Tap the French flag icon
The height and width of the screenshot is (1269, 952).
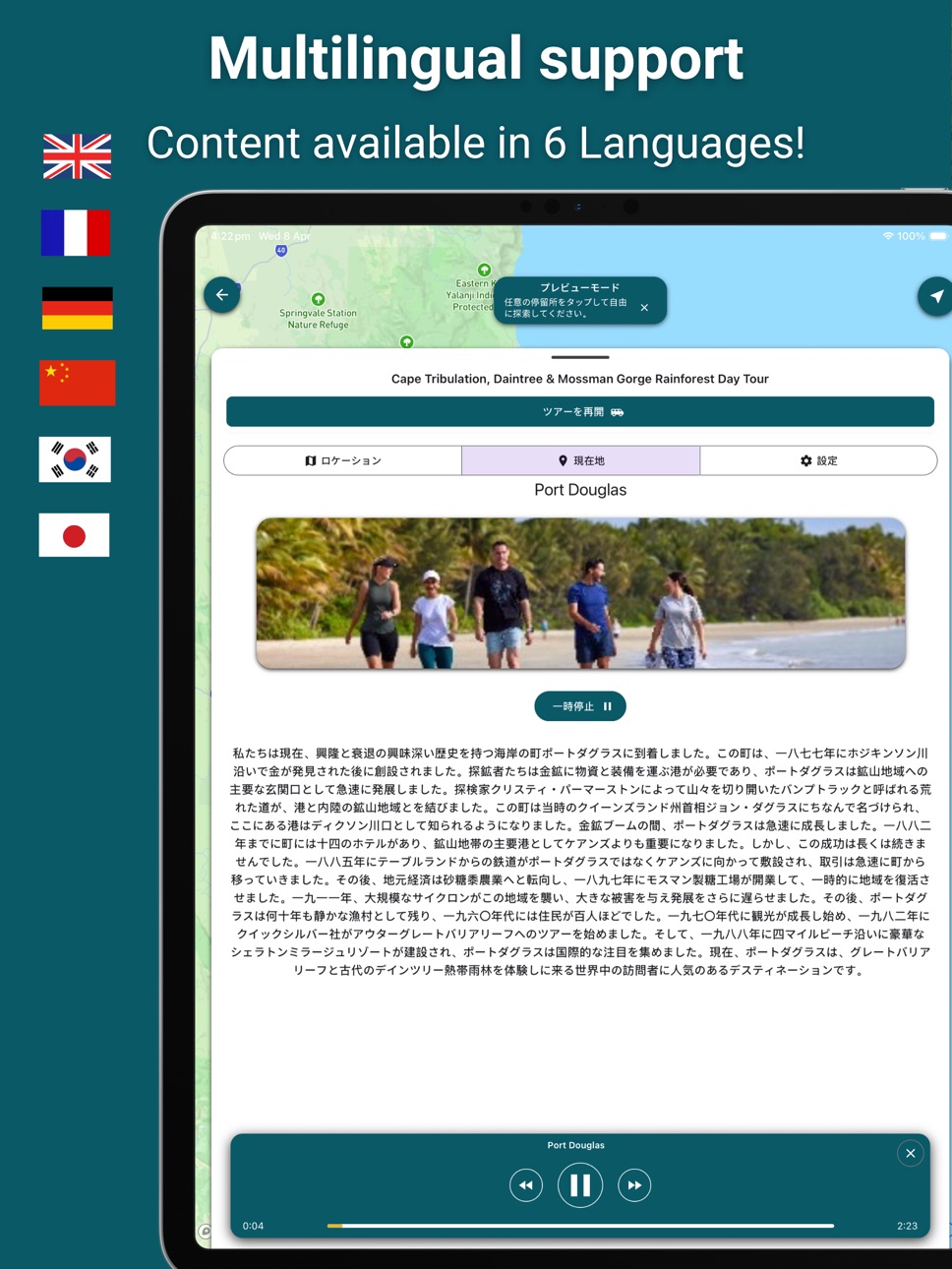[76, 233]
